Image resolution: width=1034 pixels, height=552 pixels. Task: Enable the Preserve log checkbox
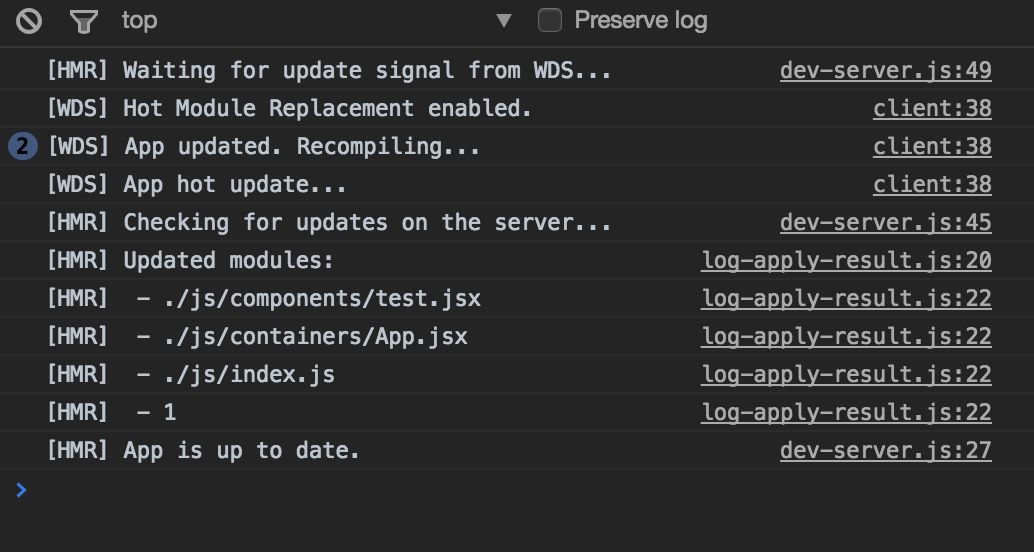click(x=550, y=20)
